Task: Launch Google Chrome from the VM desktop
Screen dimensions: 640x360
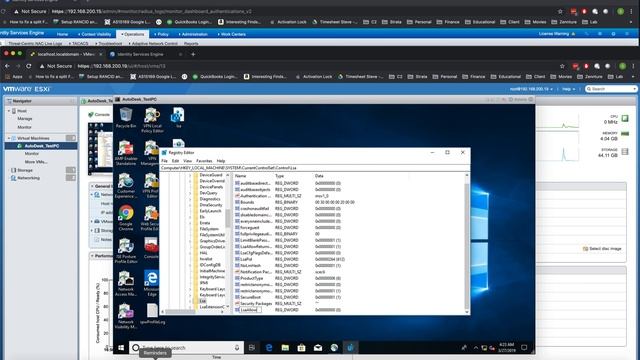Action: pos(126,218)
